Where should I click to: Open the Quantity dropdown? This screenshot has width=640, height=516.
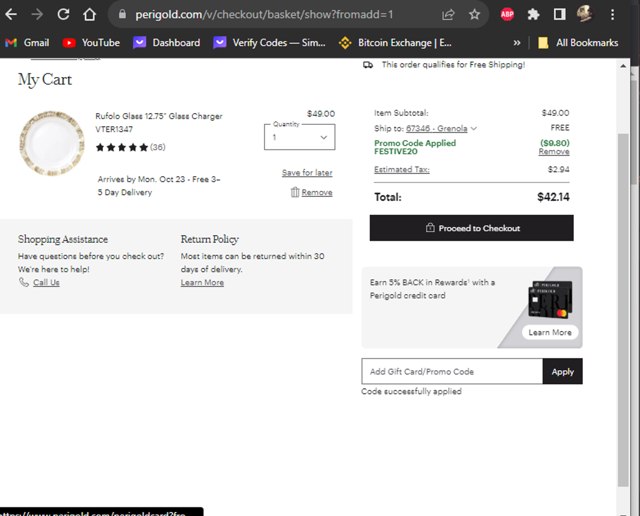click(x=300, y=137)
